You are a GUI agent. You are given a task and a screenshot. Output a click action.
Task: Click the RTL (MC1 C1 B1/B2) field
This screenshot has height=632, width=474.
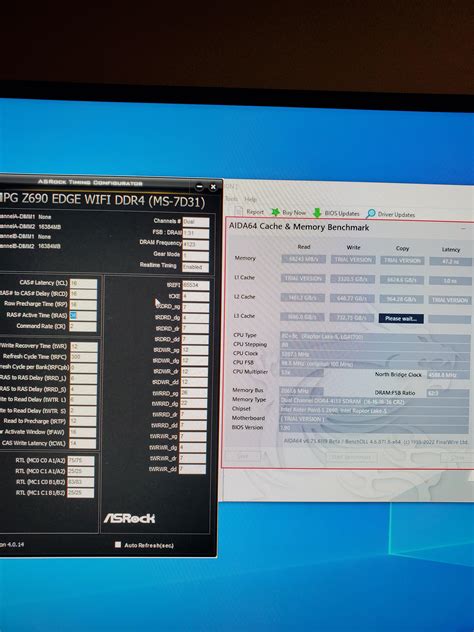click(x=81, y=493)
